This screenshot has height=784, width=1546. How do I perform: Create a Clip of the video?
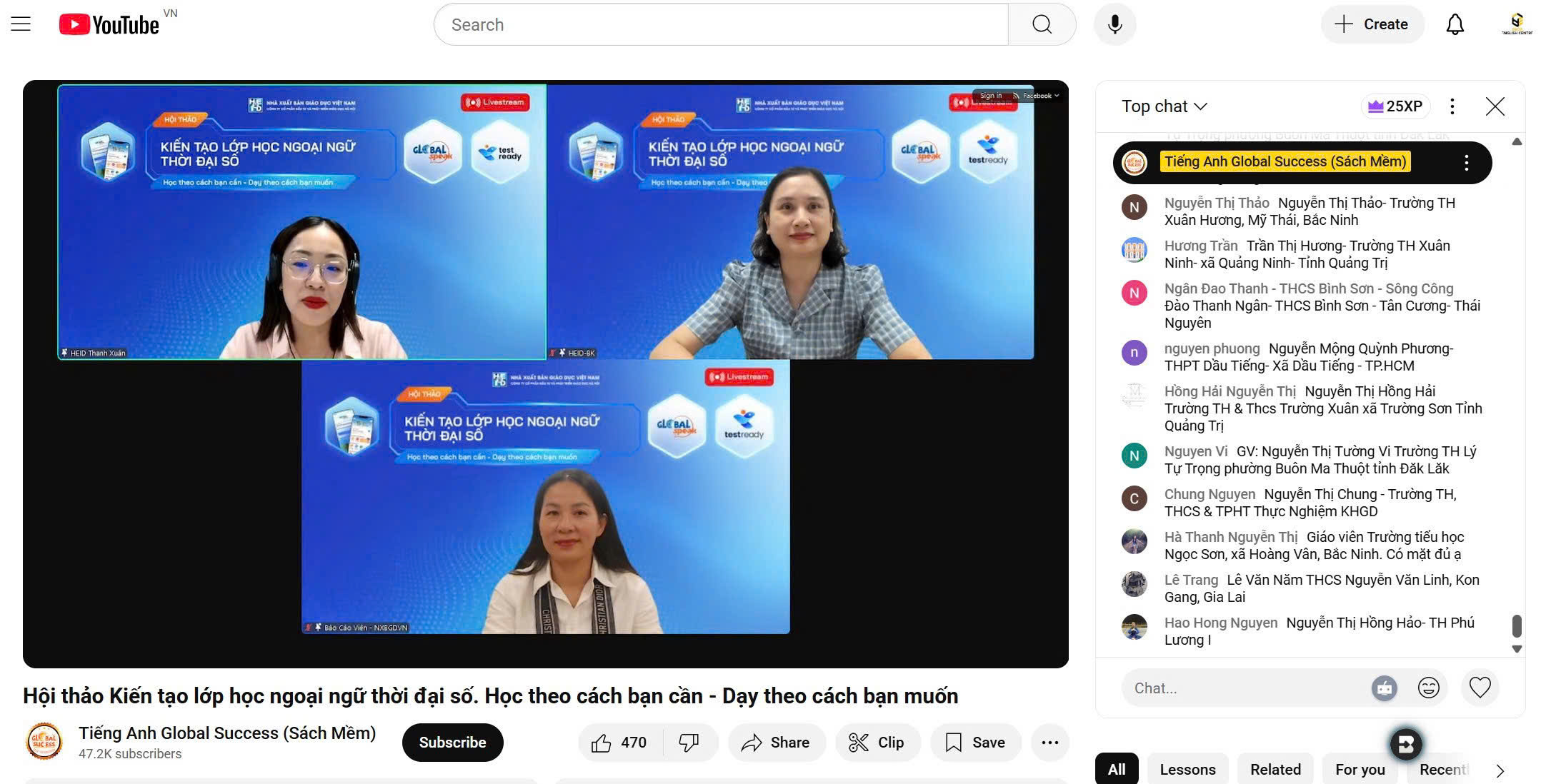[877, 743]
